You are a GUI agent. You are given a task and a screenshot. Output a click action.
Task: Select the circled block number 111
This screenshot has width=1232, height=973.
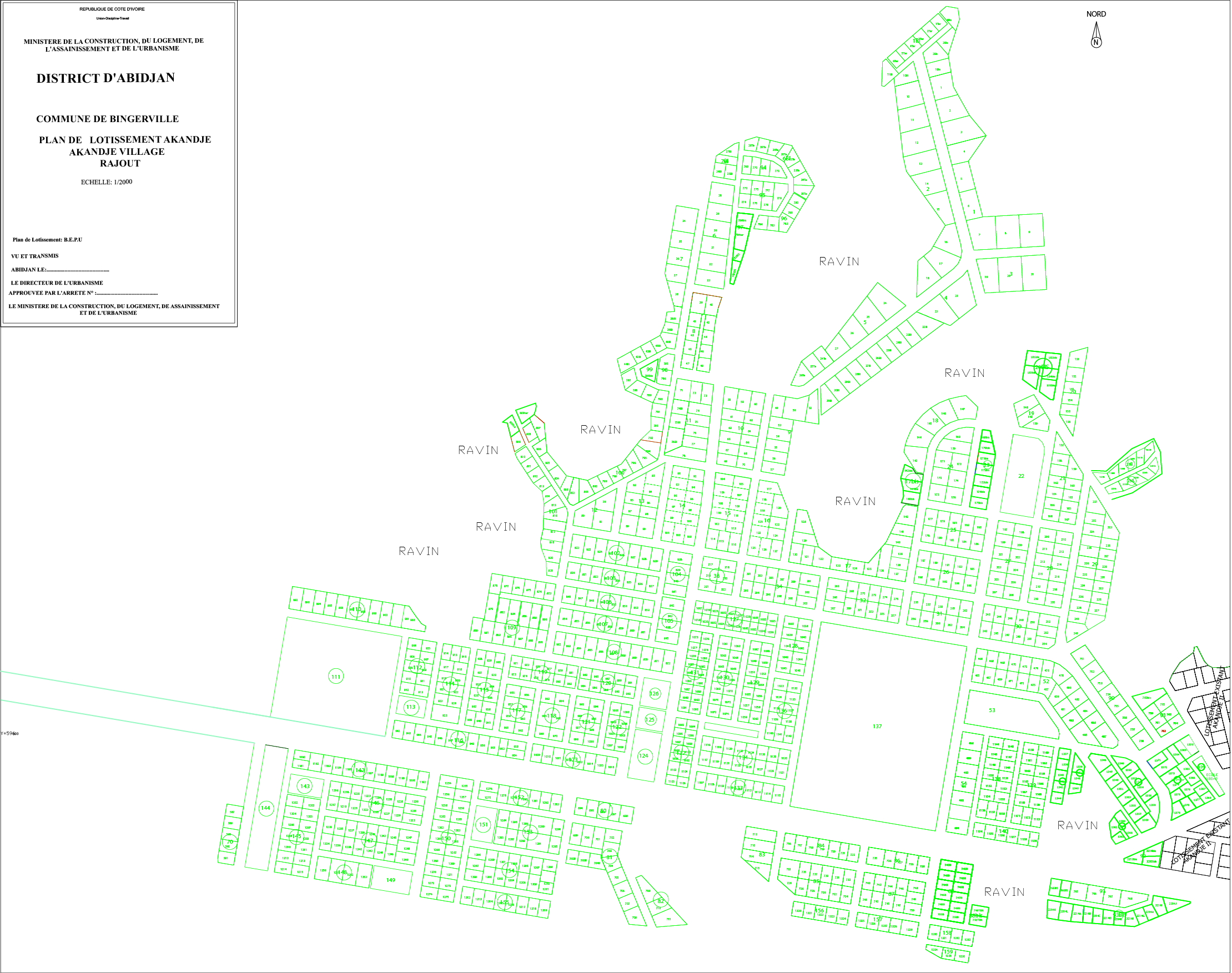(336, 677)
